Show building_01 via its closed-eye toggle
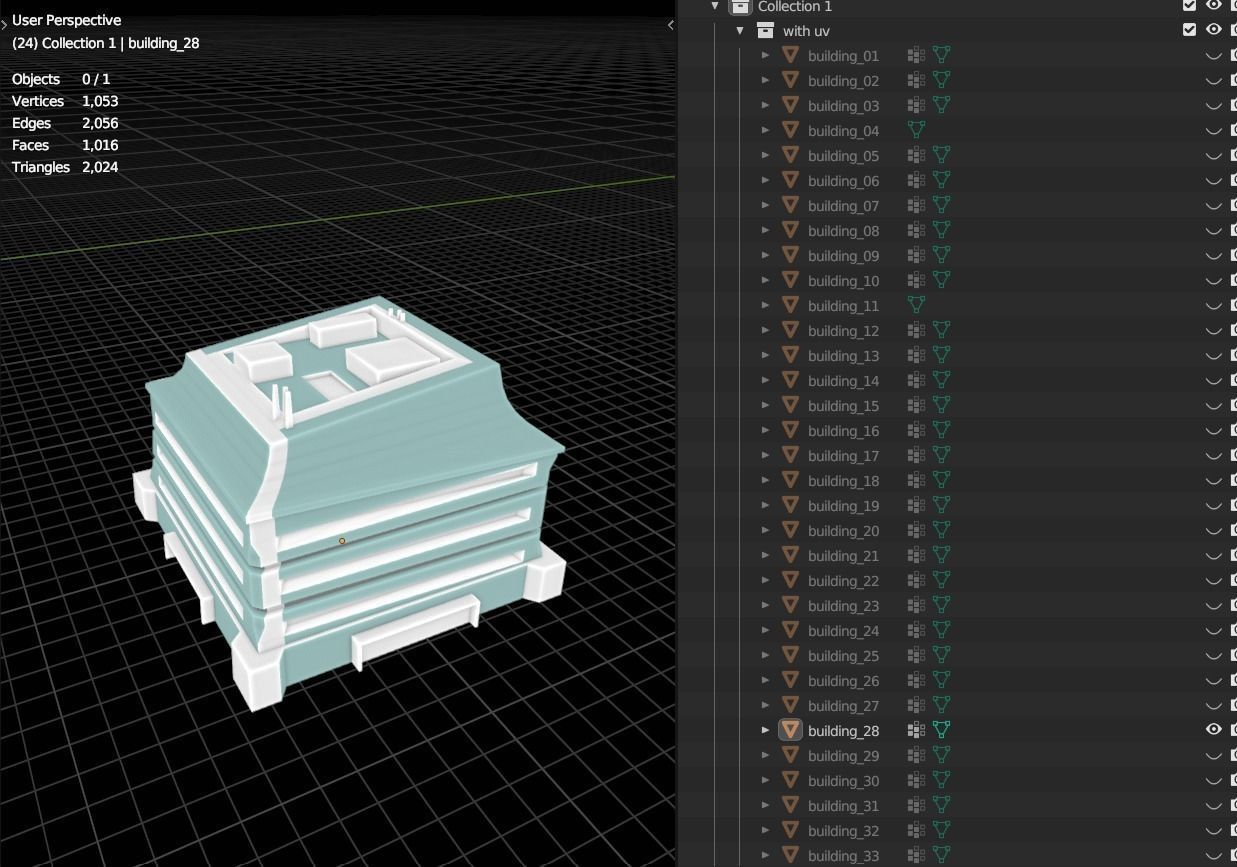1237x867 pixels. click(1214, 56)
